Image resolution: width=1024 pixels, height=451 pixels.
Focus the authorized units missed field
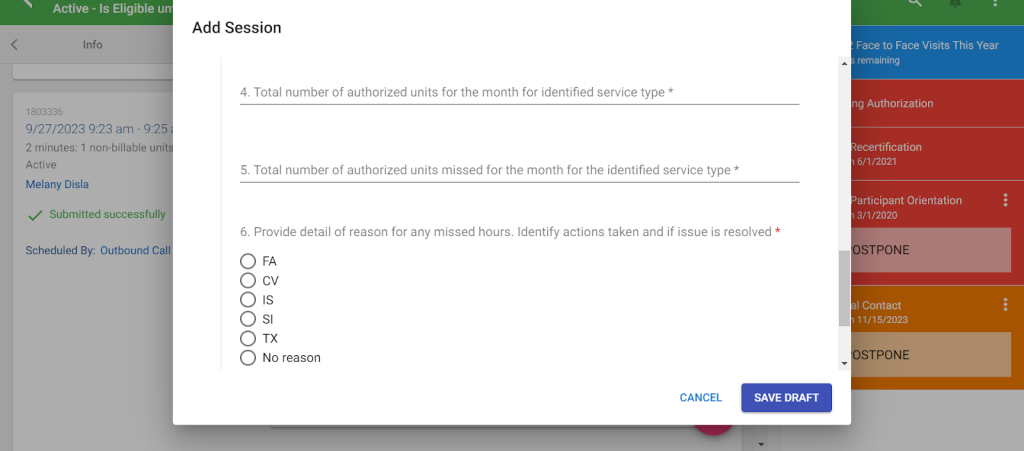(519, 171)
